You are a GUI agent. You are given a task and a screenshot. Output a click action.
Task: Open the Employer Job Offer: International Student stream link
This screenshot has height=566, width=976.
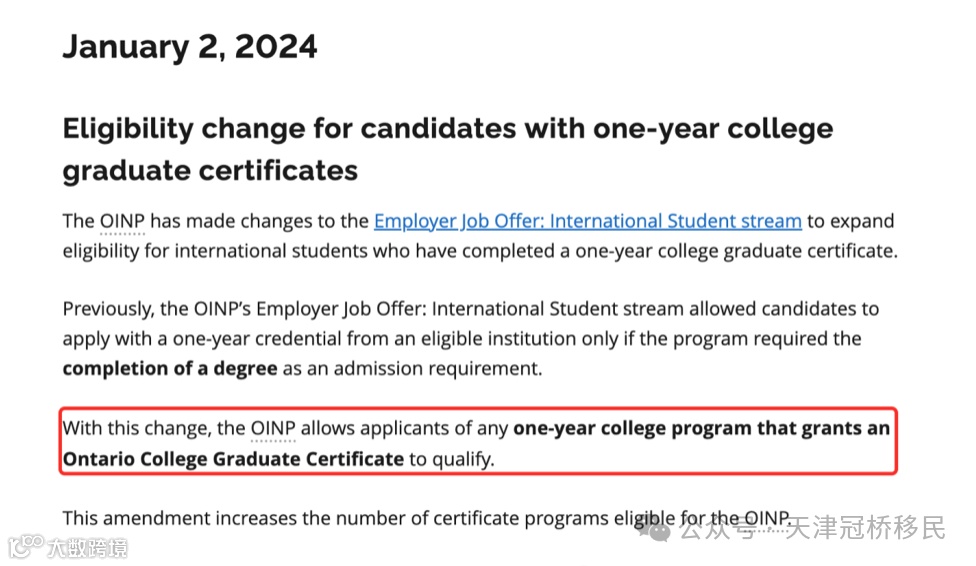(587, 221)
